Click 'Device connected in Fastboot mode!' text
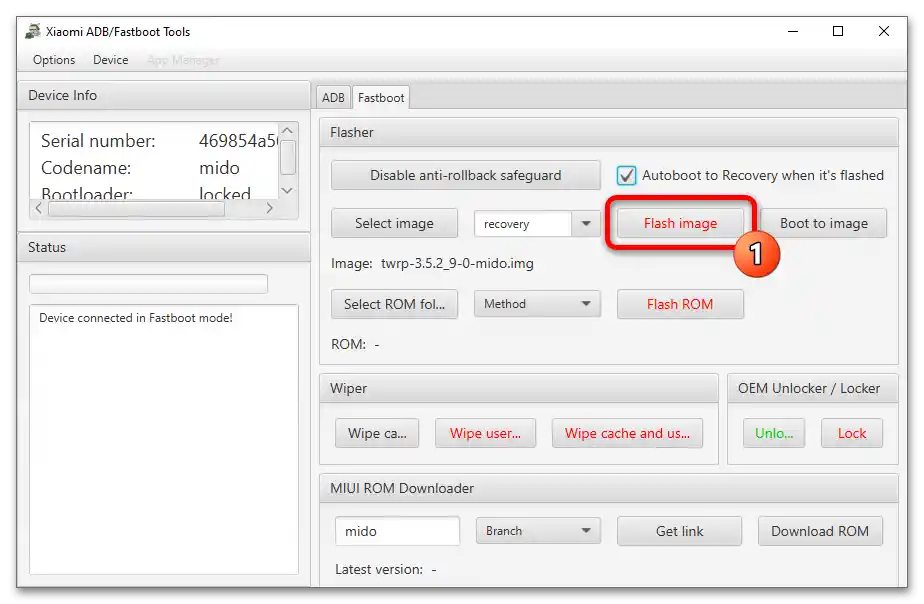Image resolution: width=924 pixels, height=604 pixels. click(136, 318)
